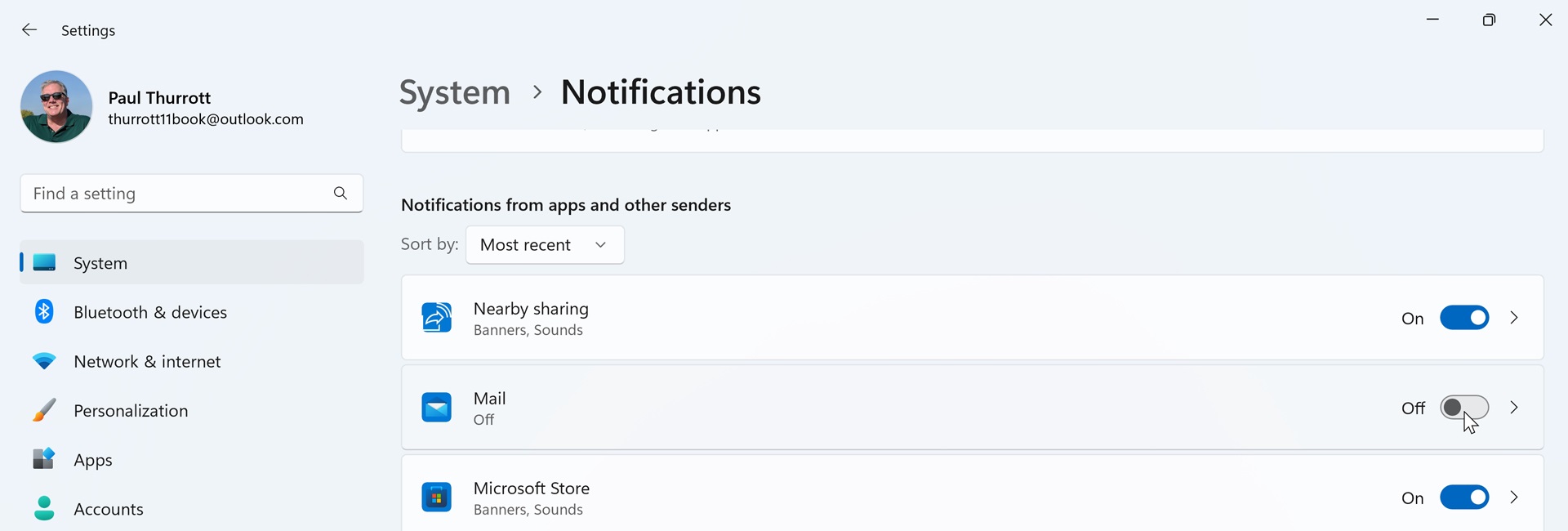Open the Sort by Most recent dropdown

(545, 245)
